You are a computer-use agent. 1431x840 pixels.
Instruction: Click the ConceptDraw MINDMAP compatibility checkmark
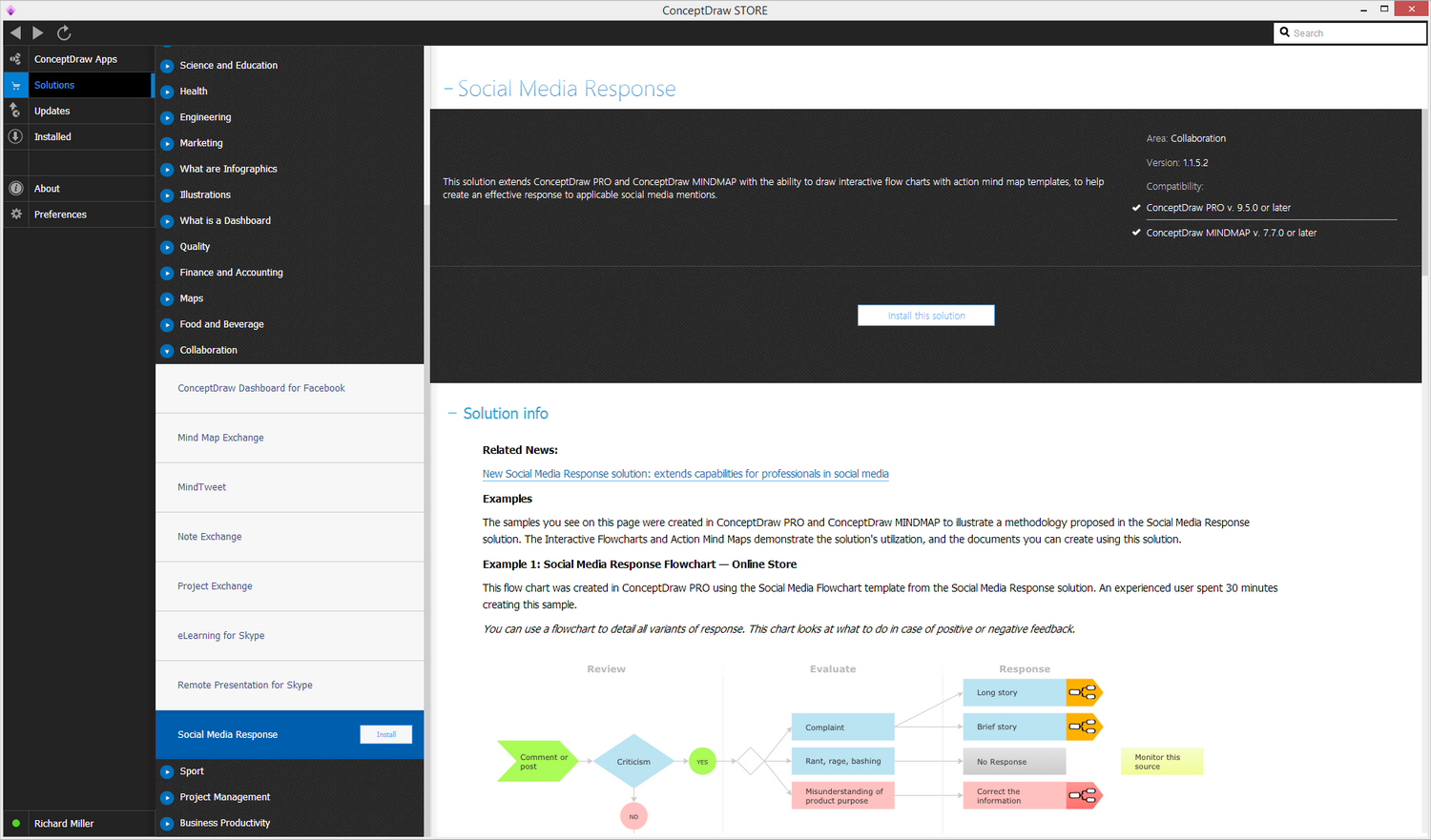[1136, 233]
